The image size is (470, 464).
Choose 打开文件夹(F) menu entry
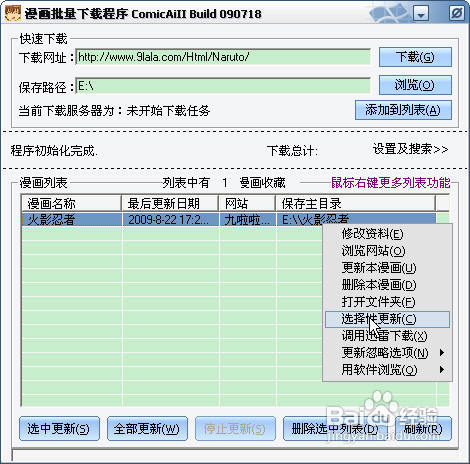387,302
